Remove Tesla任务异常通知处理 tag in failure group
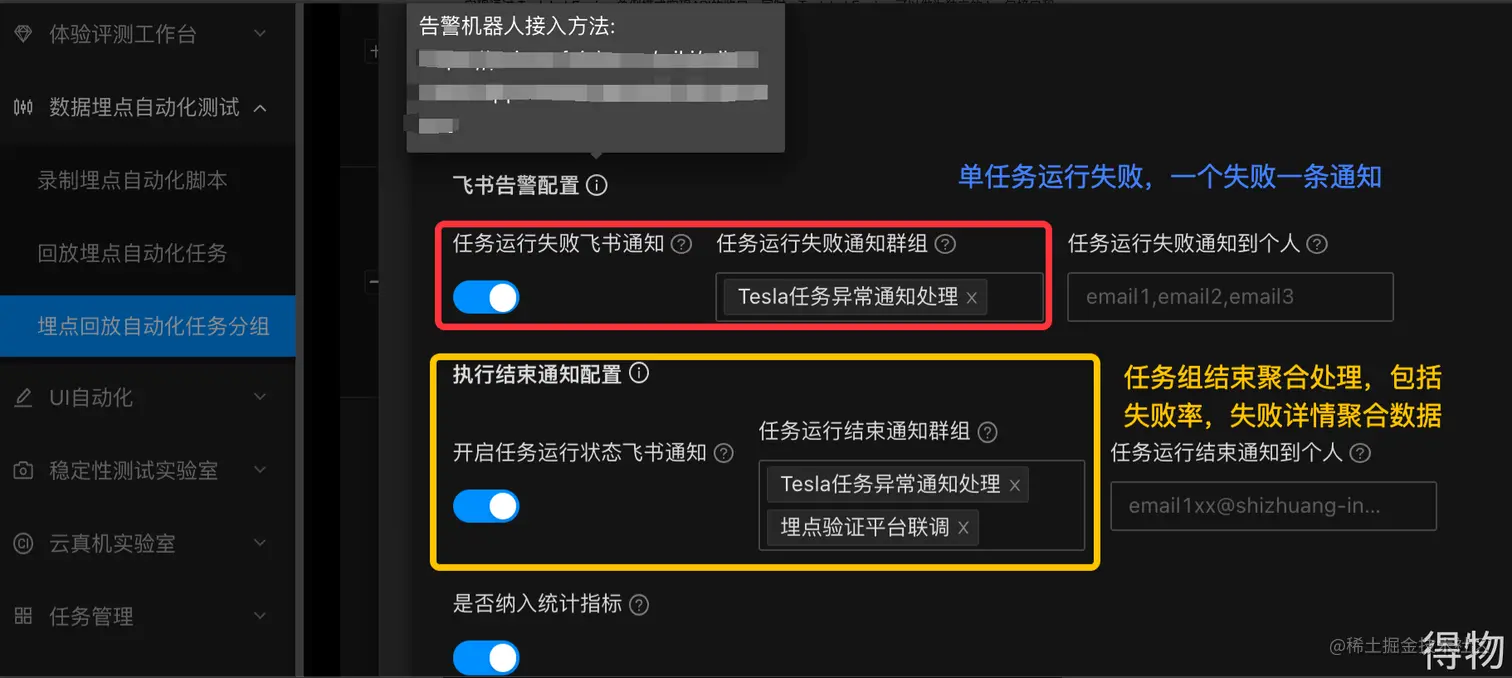Image resolution: width=1512 pixels, height=678 pixels. pyautogui.click(x=971, y=298)
